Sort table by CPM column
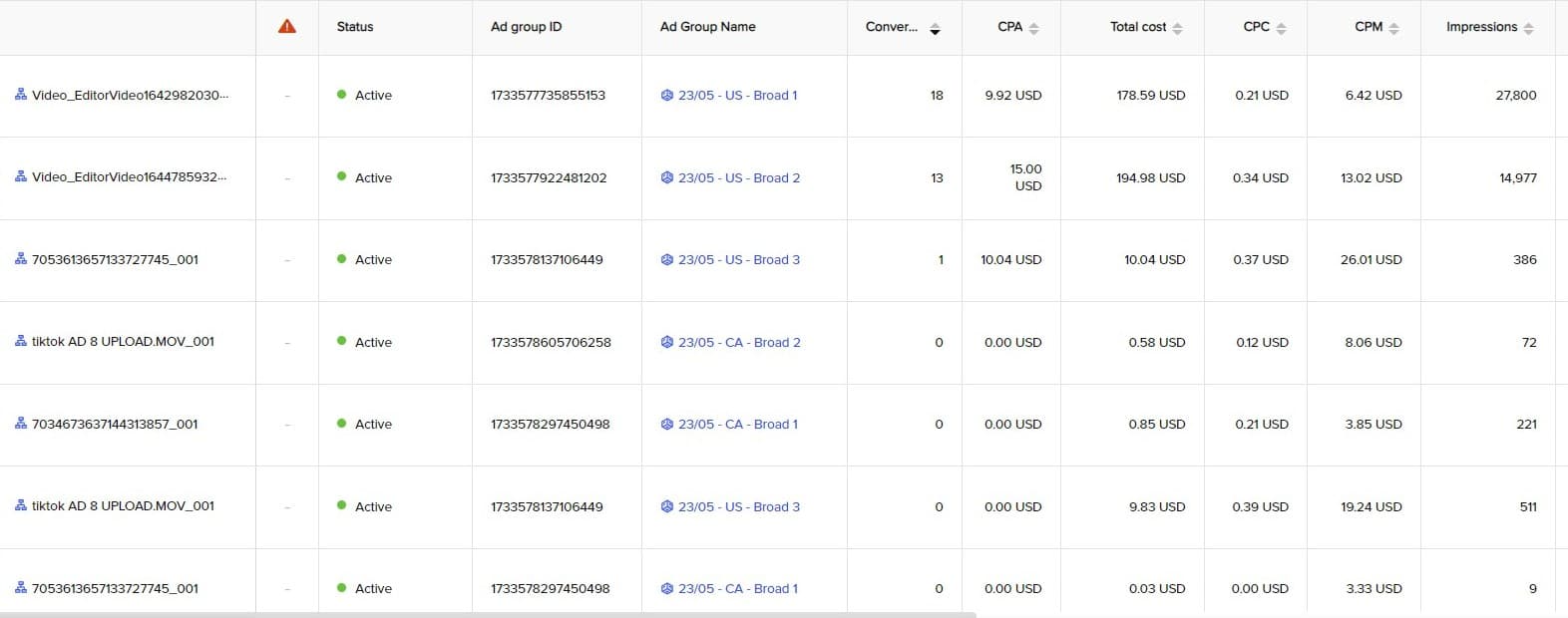Image resolution: width=1568 pixels, height=618 pixels. (x=1393, y=28)
